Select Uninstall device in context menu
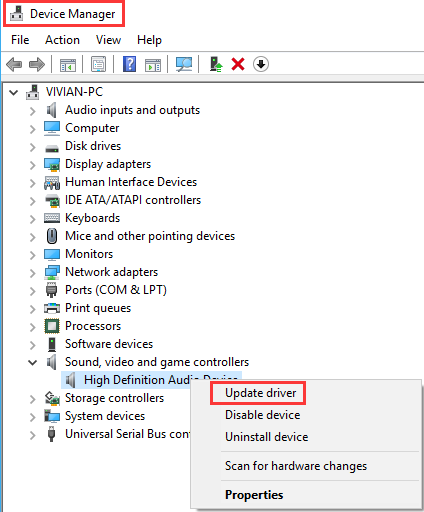 point(266,437)
